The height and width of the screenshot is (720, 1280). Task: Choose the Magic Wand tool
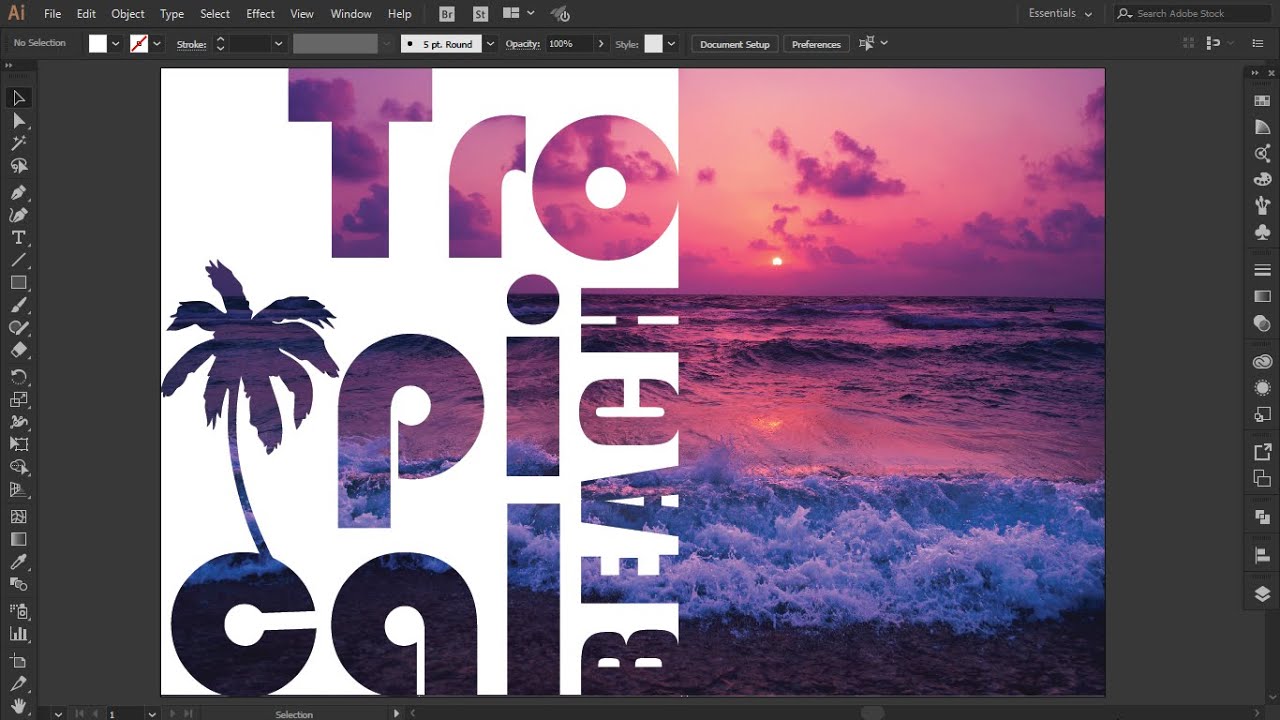tap(18, 144)
